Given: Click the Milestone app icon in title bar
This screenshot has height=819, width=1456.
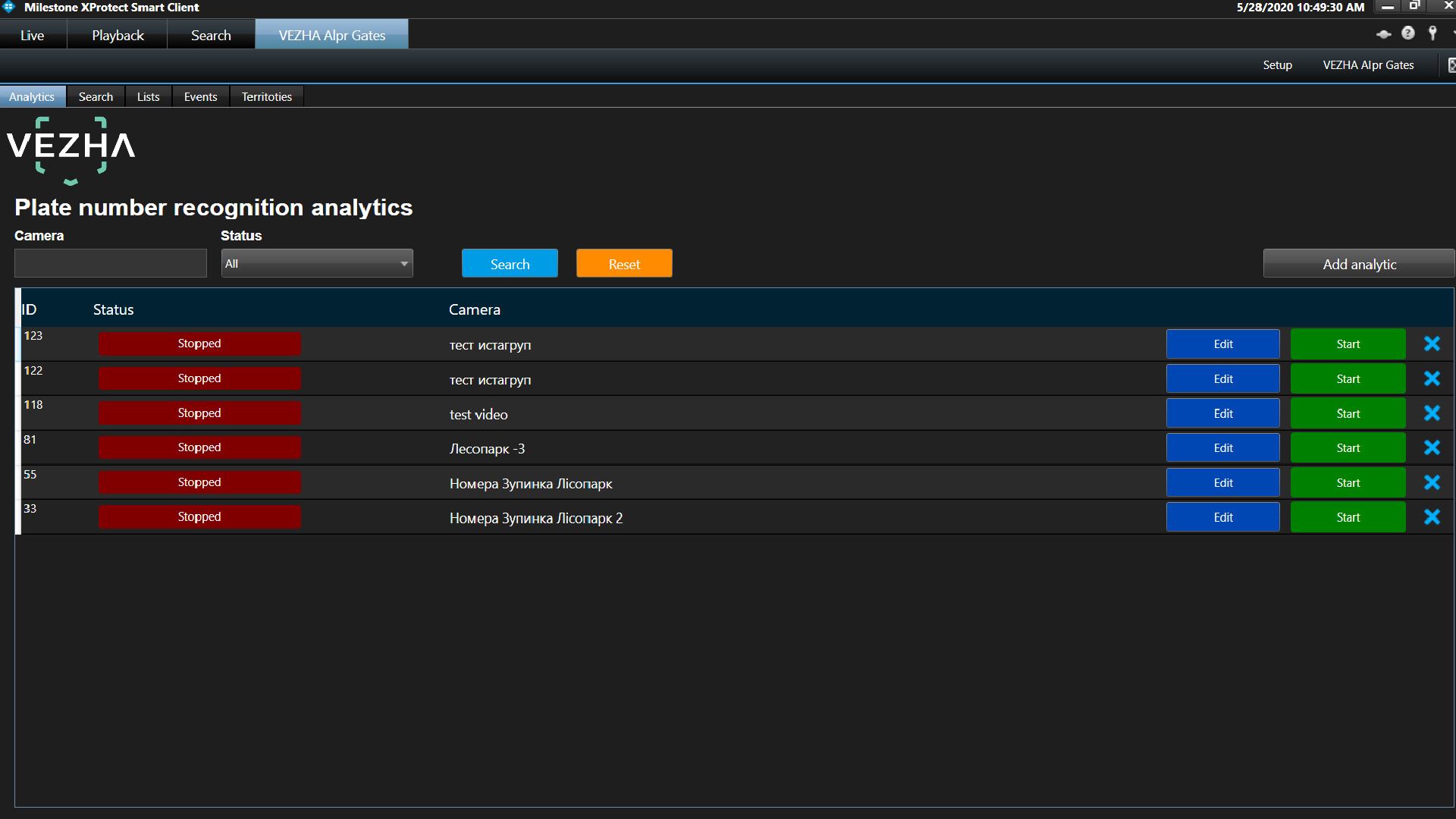Looking at the screenshot, I should click(x=9, y=8).
